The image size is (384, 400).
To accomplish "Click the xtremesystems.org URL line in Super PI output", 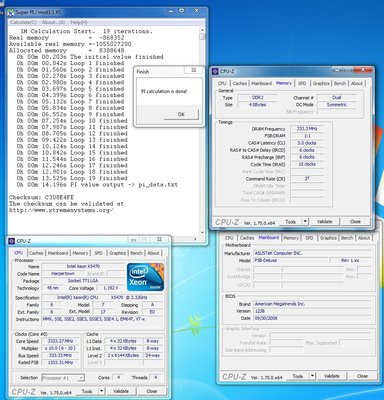I will coord(61,210).
